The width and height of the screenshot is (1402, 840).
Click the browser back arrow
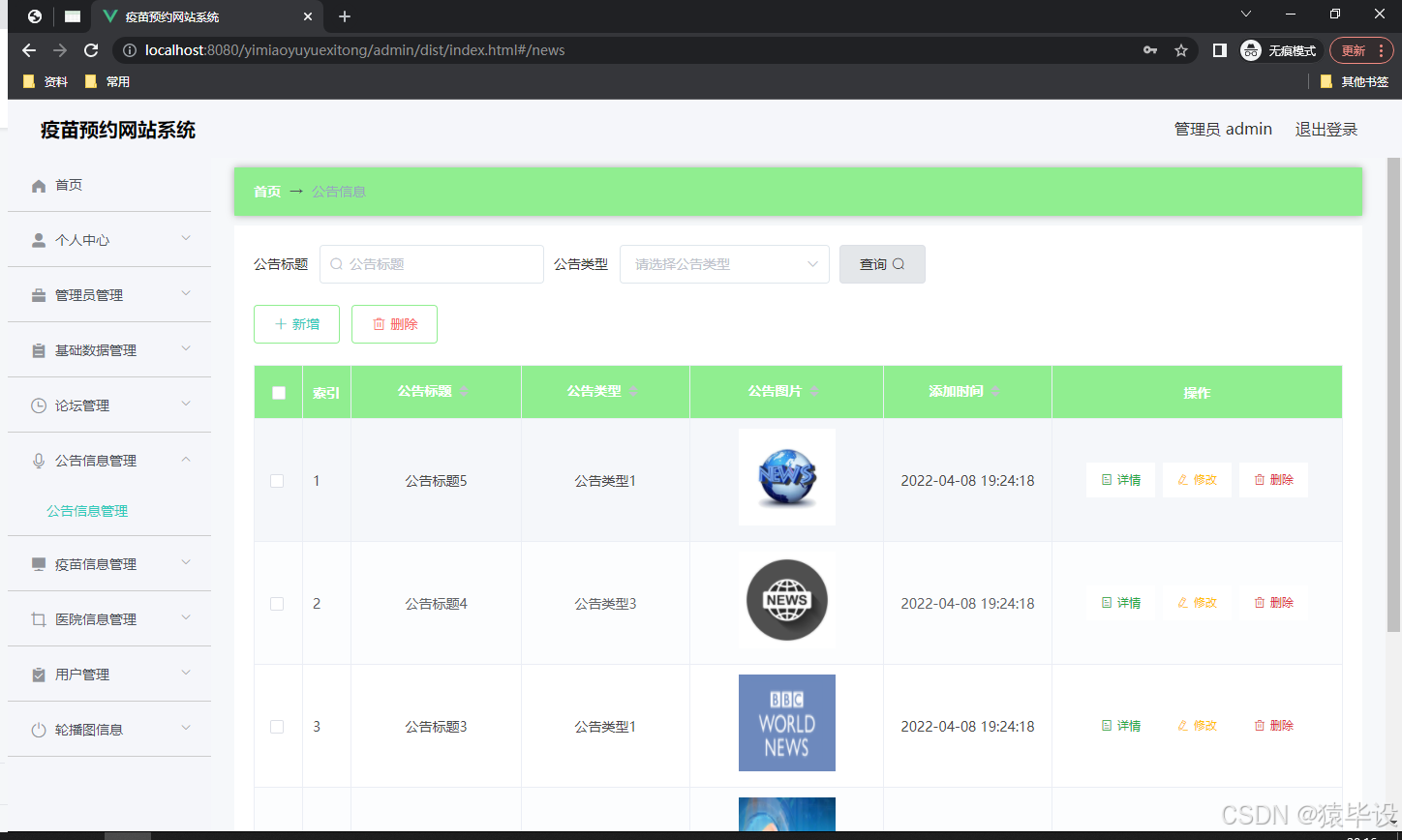click(29, 50)
